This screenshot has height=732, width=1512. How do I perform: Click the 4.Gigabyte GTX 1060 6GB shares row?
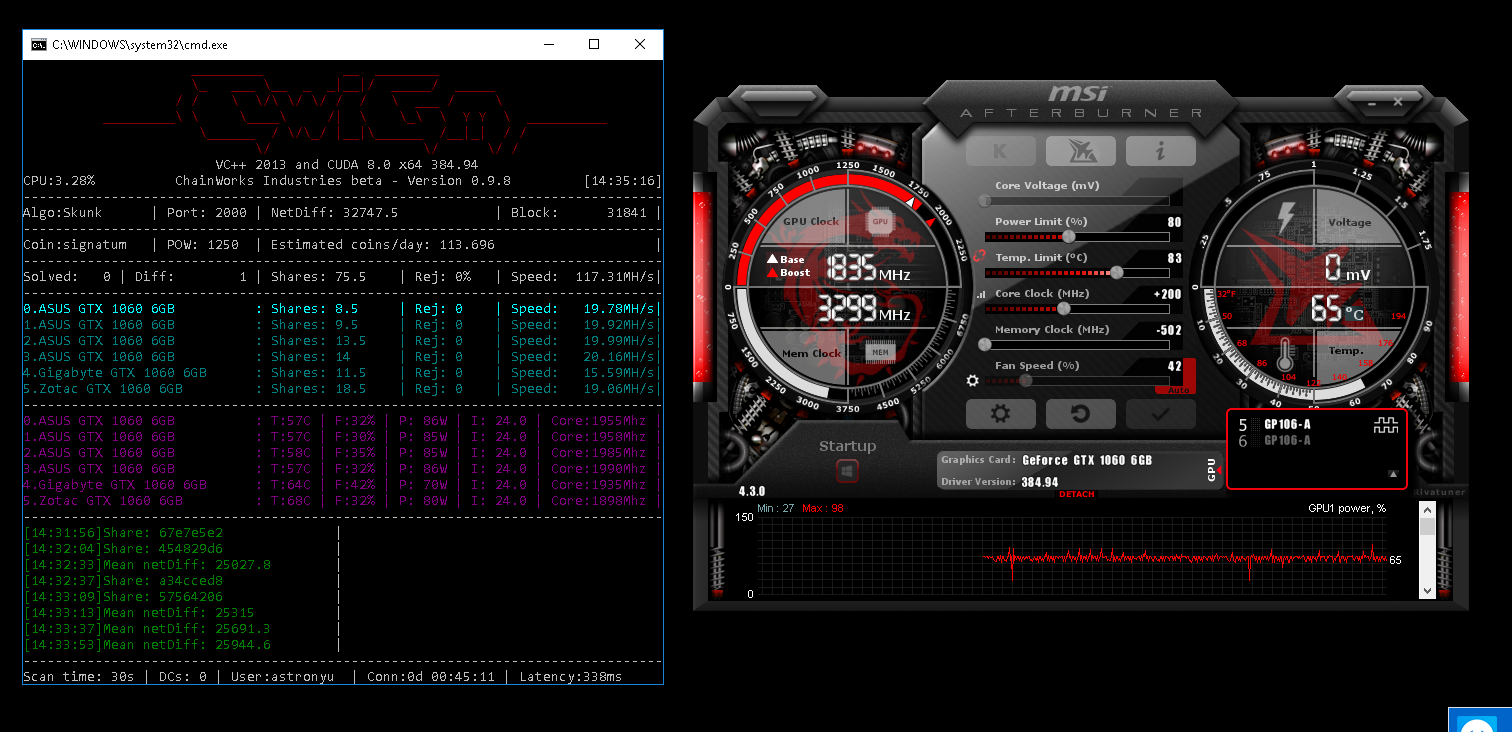coord(341,373)
